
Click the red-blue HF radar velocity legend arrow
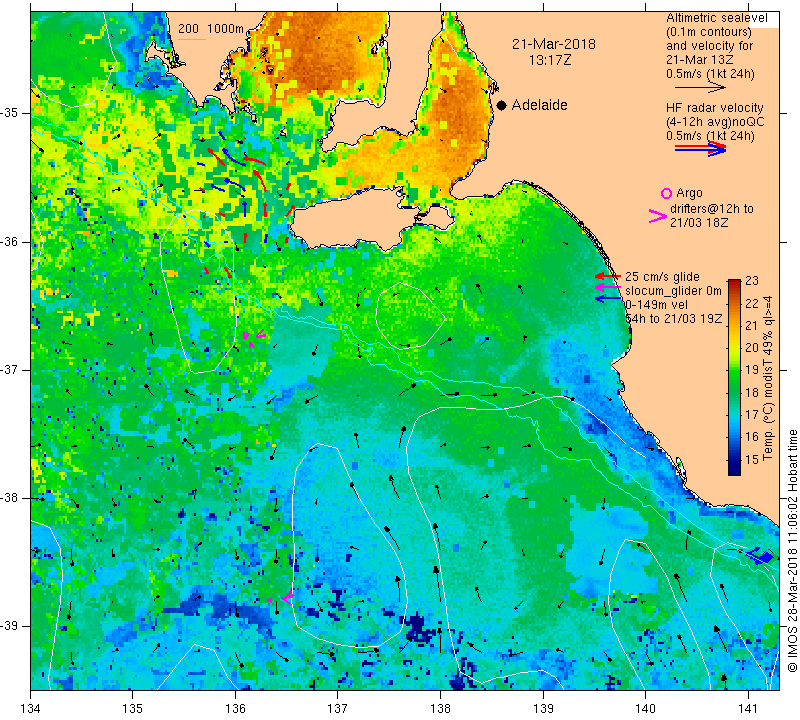pyautogui.click(x=700, y=148)
